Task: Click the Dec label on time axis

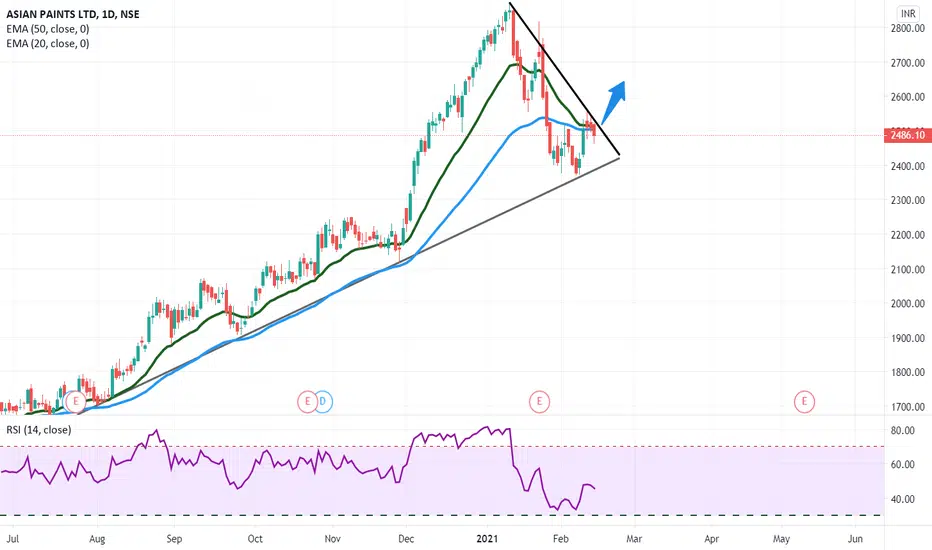Action: tap(406, 539)
